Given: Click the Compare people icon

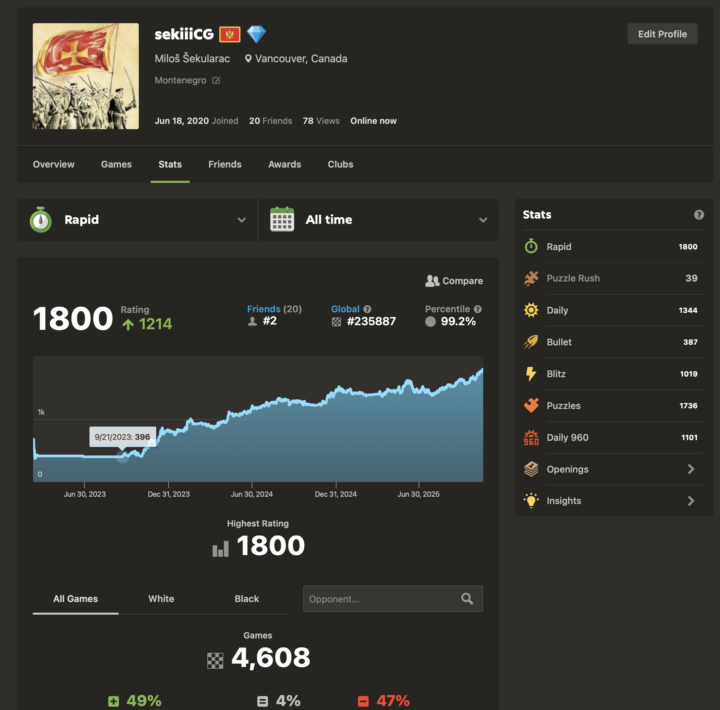Looking at the screenshot, I should 432,281.
